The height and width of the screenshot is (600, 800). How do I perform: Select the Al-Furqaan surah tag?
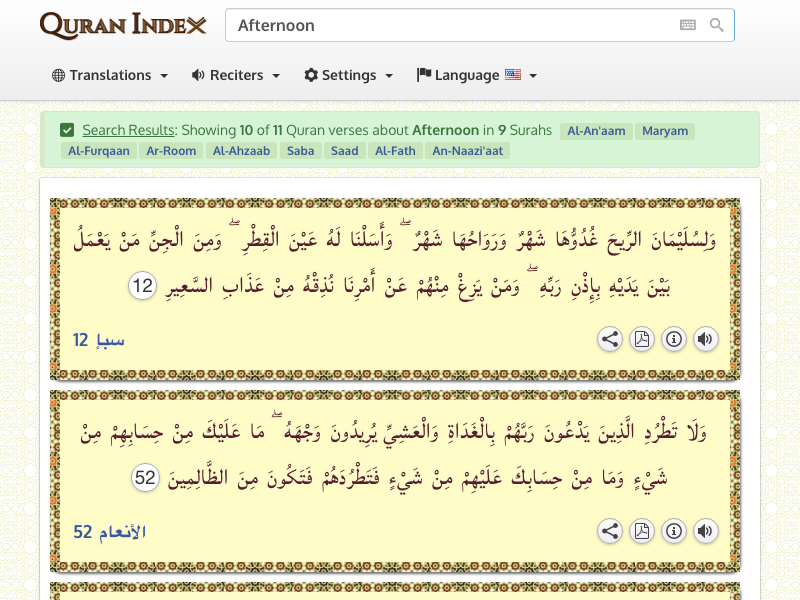click(99, 151)
